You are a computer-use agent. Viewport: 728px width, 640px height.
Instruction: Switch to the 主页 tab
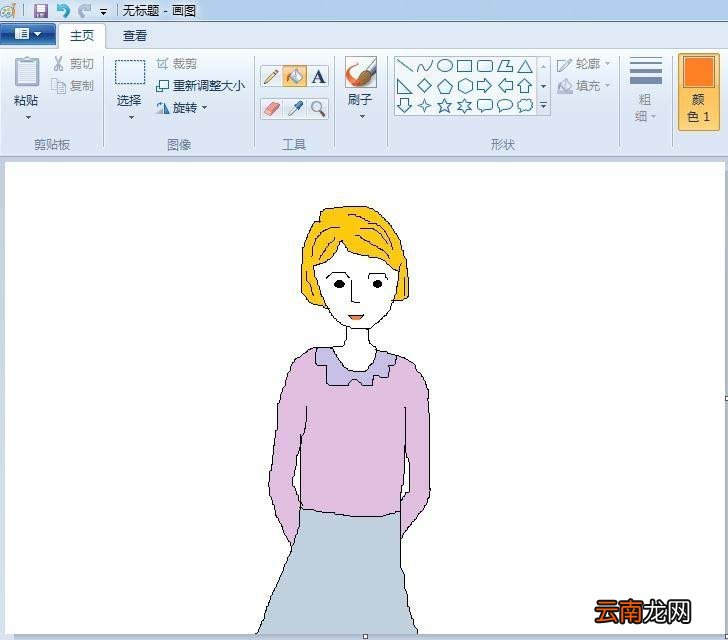82,36
